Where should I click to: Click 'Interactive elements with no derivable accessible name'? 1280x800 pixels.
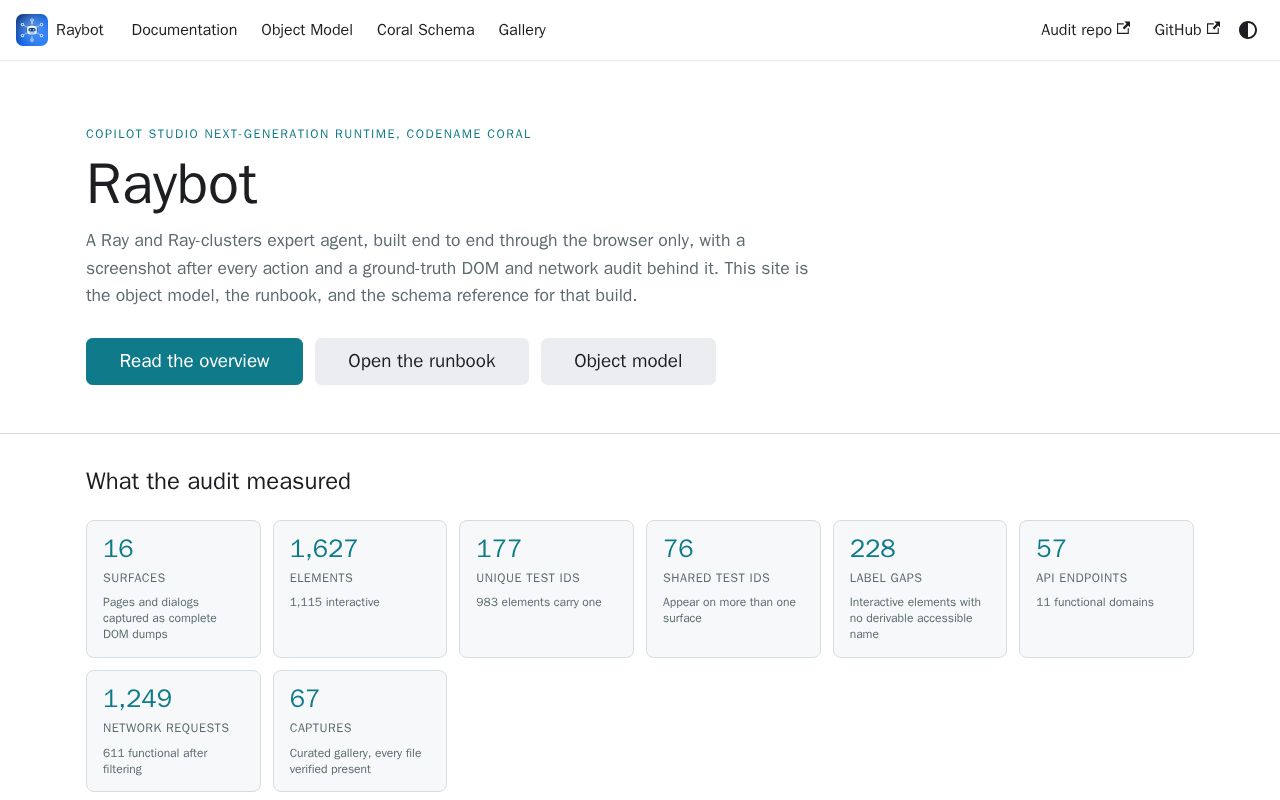pos(915,618)
